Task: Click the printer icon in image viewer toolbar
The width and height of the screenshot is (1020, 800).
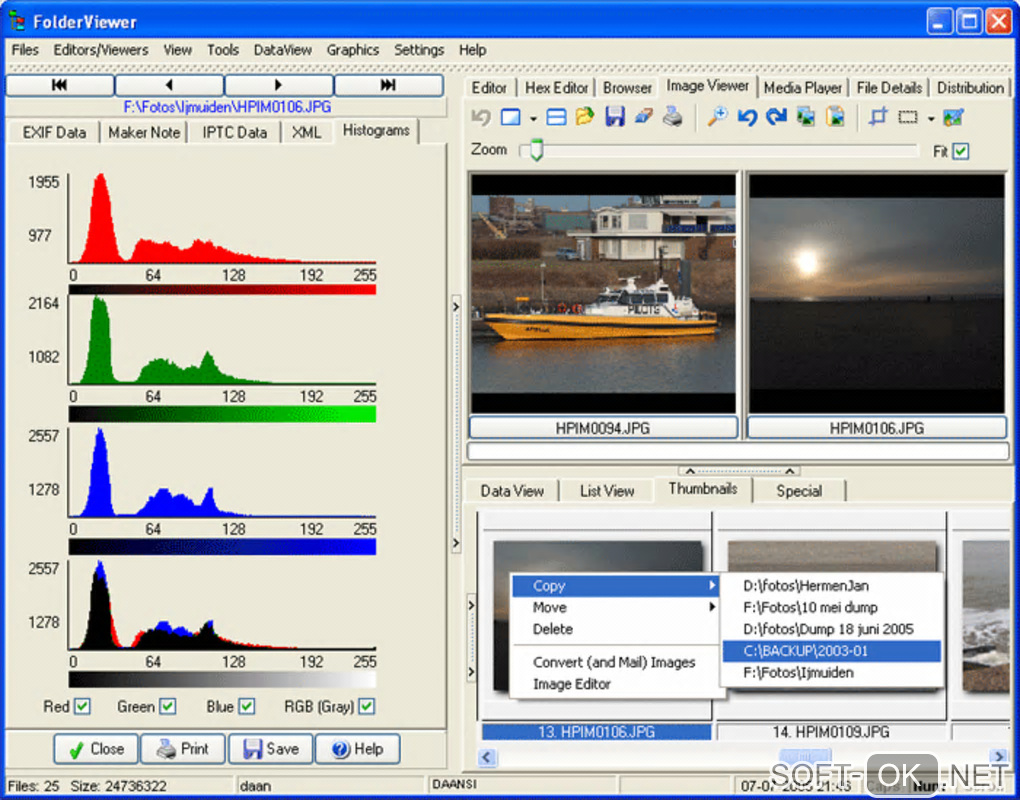Action: coord(673,117)
